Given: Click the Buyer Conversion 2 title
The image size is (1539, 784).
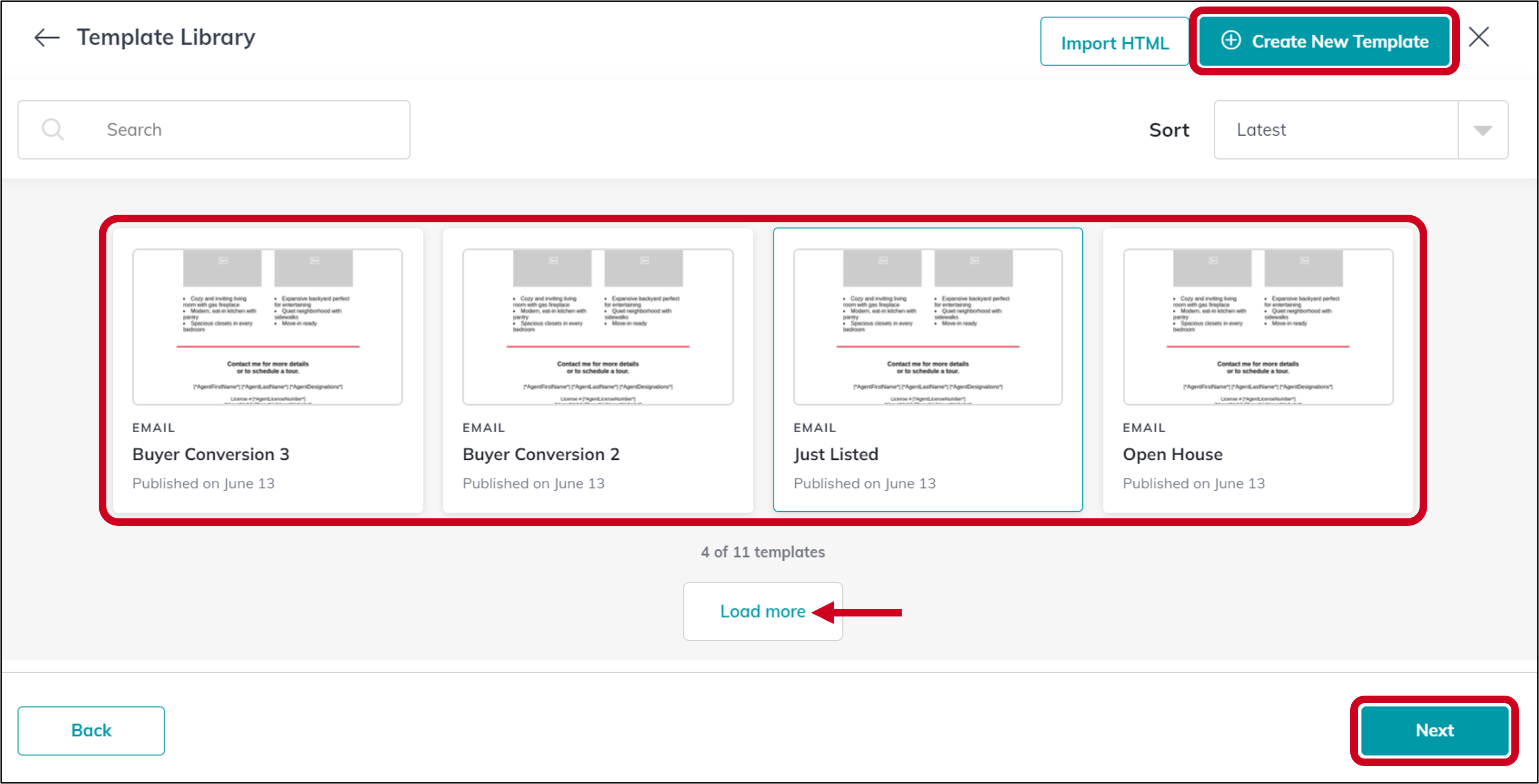Looking at the screenshot, I should click(x=541, y=454).
